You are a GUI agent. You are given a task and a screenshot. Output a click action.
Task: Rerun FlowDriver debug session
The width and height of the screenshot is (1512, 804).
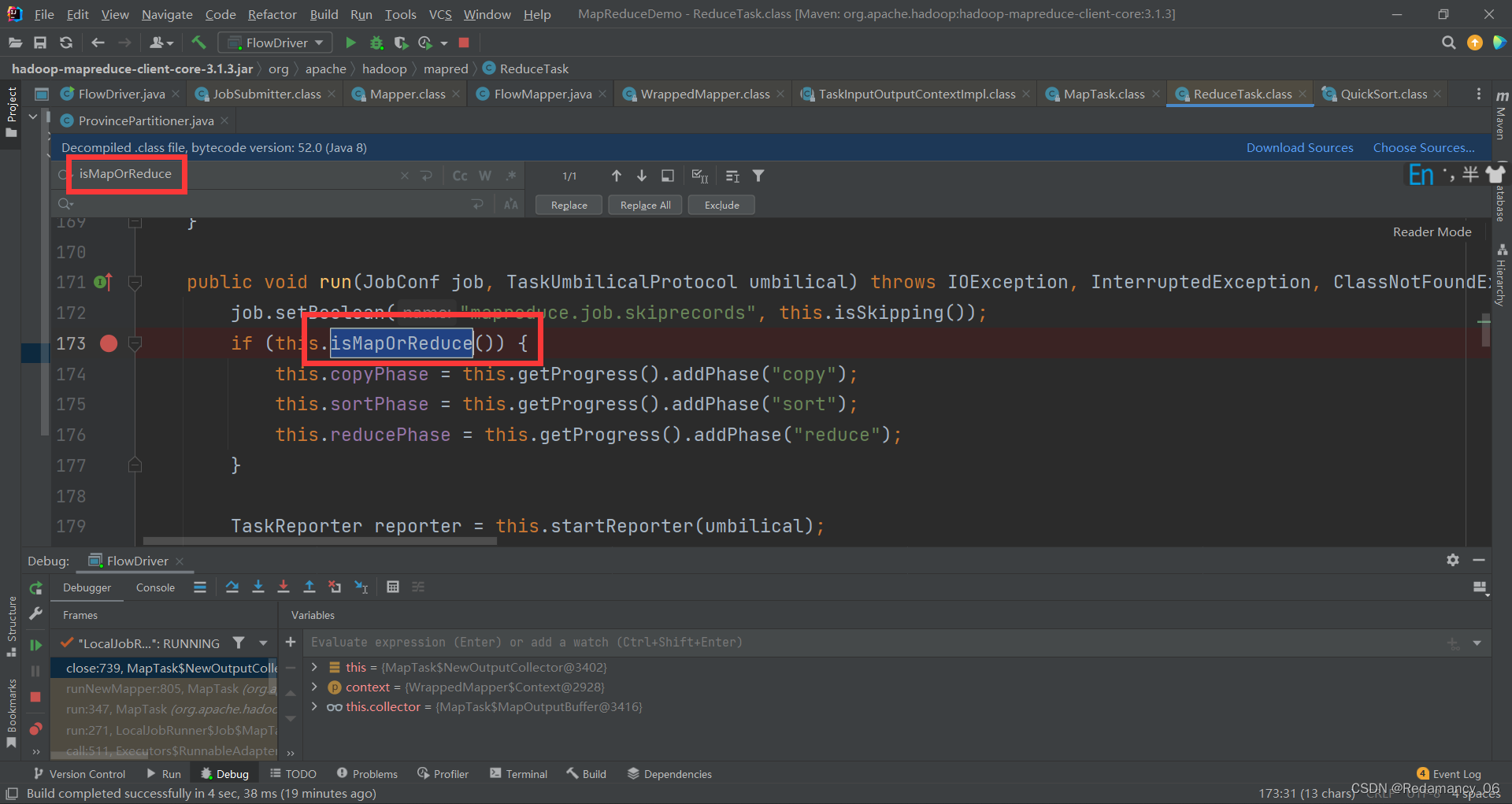point(35,588)
